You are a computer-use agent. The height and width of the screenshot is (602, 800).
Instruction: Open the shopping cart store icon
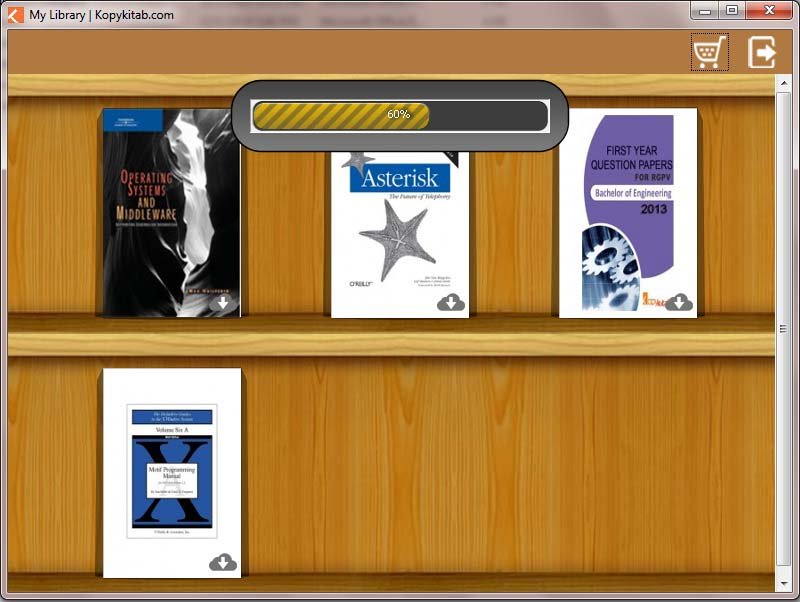[709, 52]
